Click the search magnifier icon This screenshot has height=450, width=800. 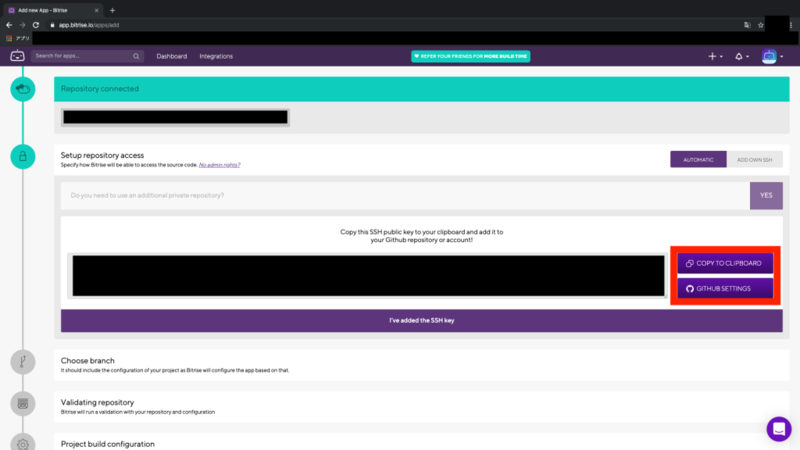coord(136,56)
